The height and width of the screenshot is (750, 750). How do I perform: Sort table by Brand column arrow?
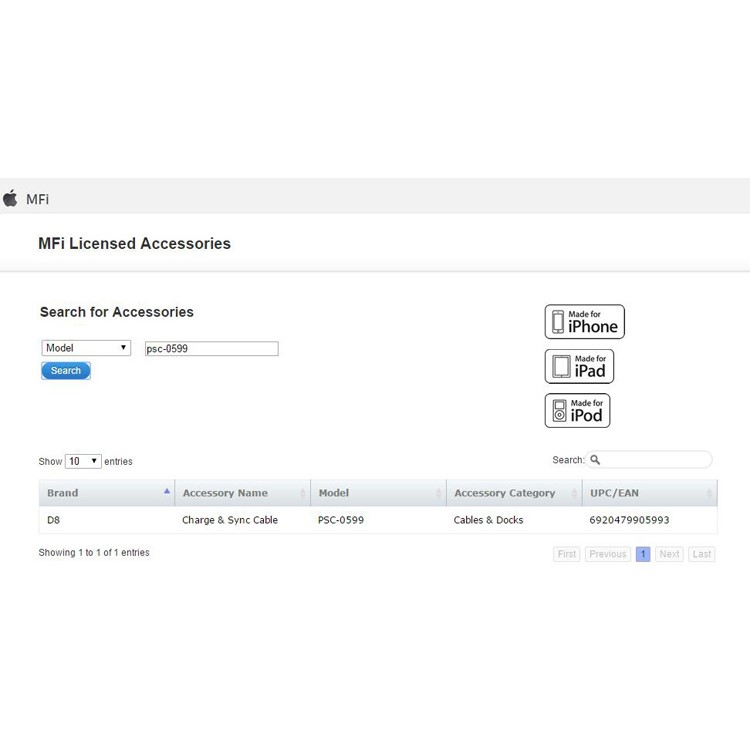click(166, 491)
